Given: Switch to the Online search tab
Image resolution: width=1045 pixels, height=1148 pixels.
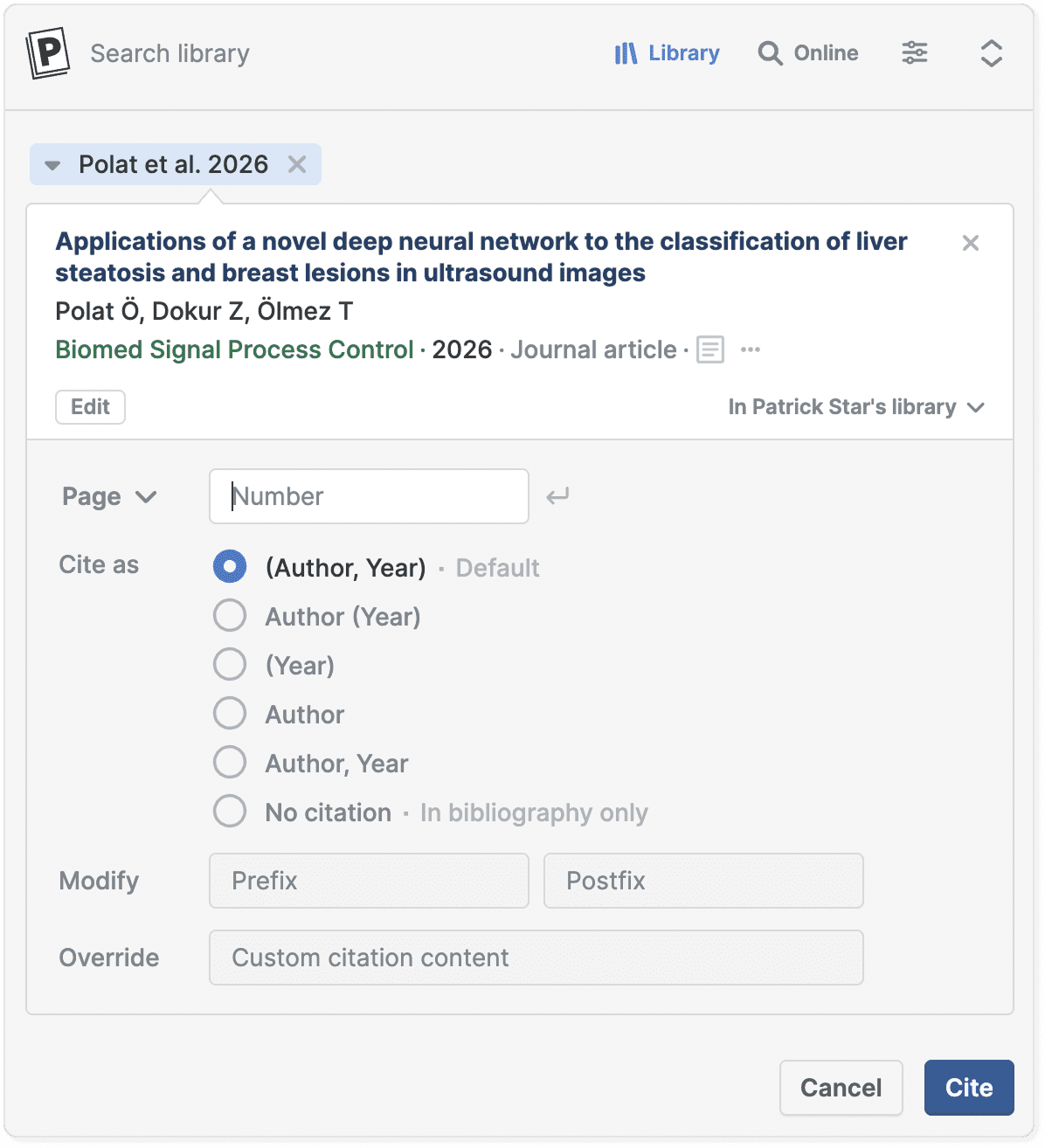Looking at the screenshot, I should click(808, 53).
